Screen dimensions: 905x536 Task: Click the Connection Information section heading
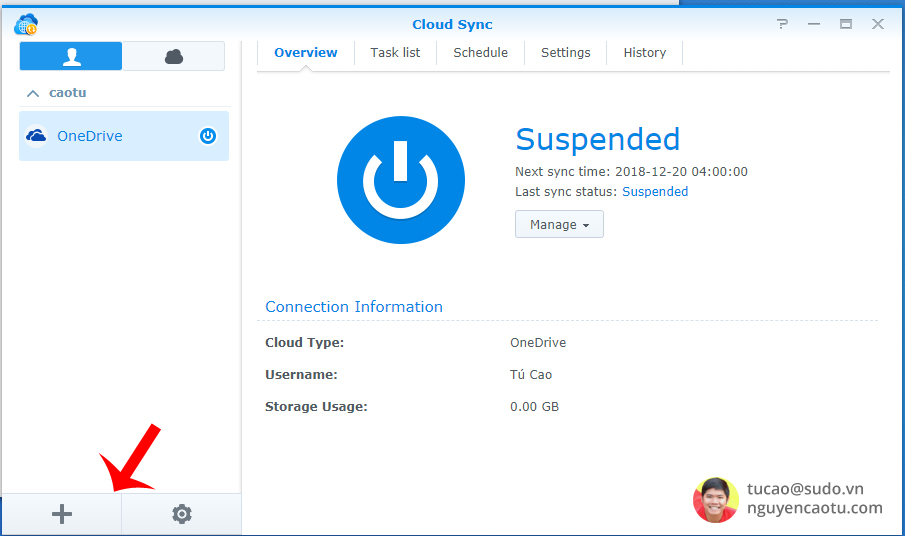(x=354, y=307)
